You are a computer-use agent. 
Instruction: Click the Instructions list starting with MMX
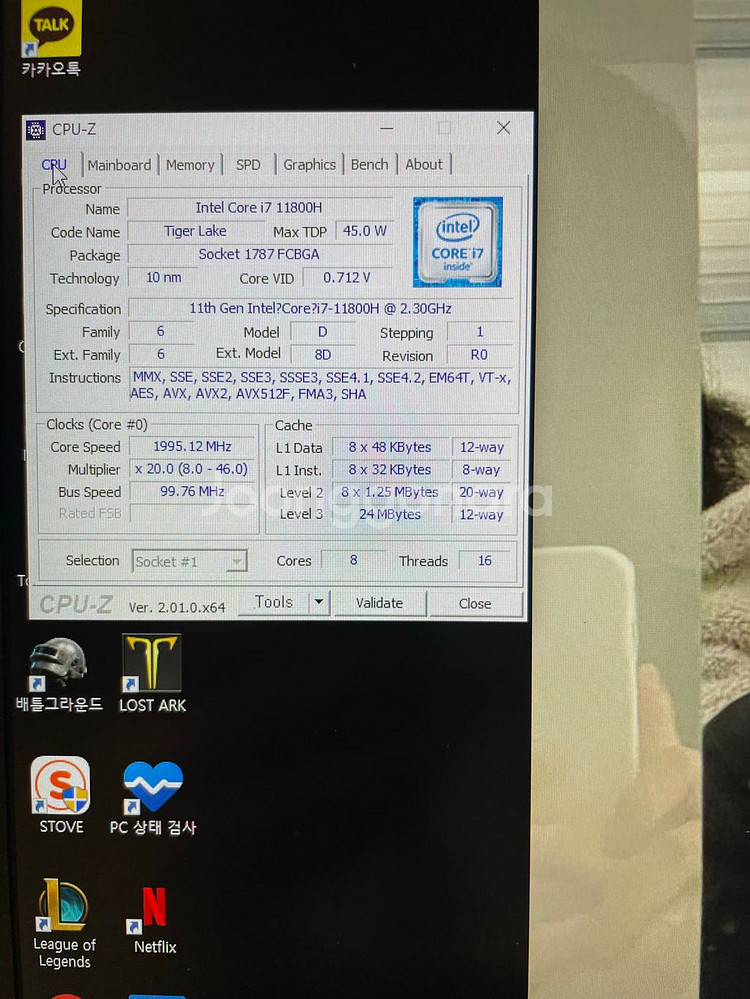tap(321, 385)
